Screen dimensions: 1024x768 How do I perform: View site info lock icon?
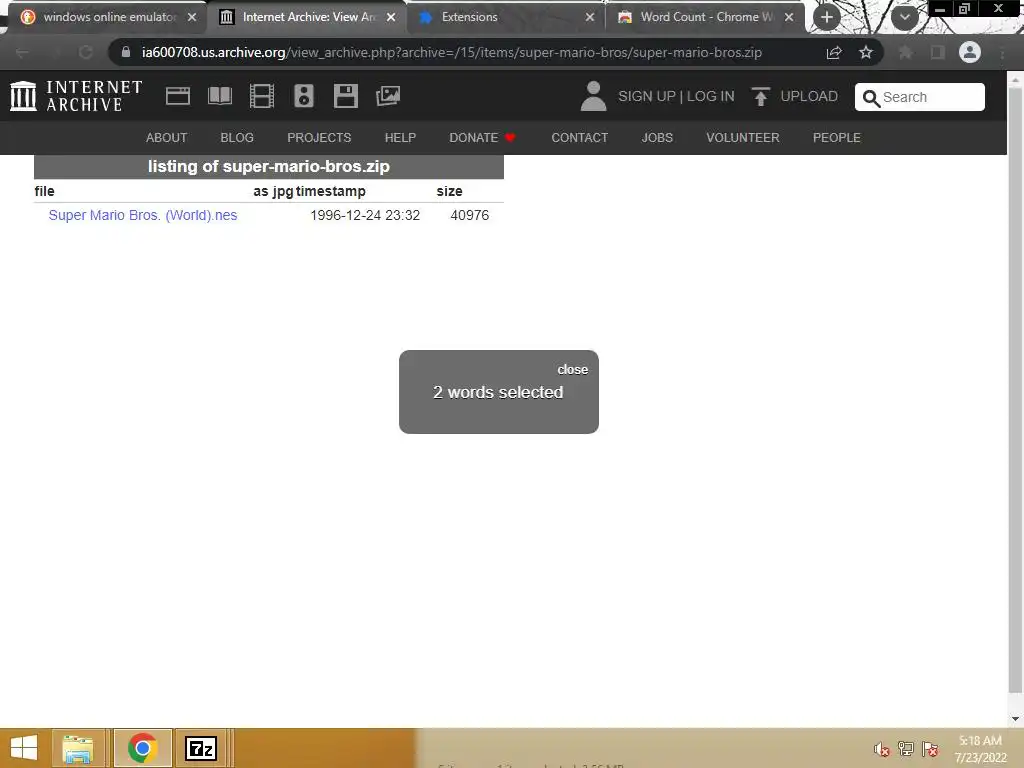[126, 52]
